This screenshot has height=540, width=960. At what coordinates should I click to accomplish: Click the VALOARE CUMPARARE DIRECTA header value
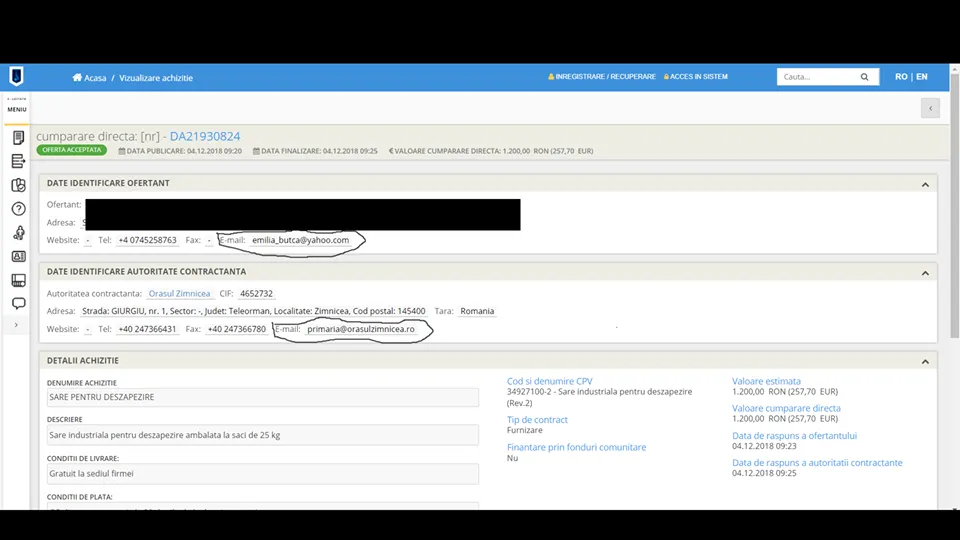tap(492, 151)
